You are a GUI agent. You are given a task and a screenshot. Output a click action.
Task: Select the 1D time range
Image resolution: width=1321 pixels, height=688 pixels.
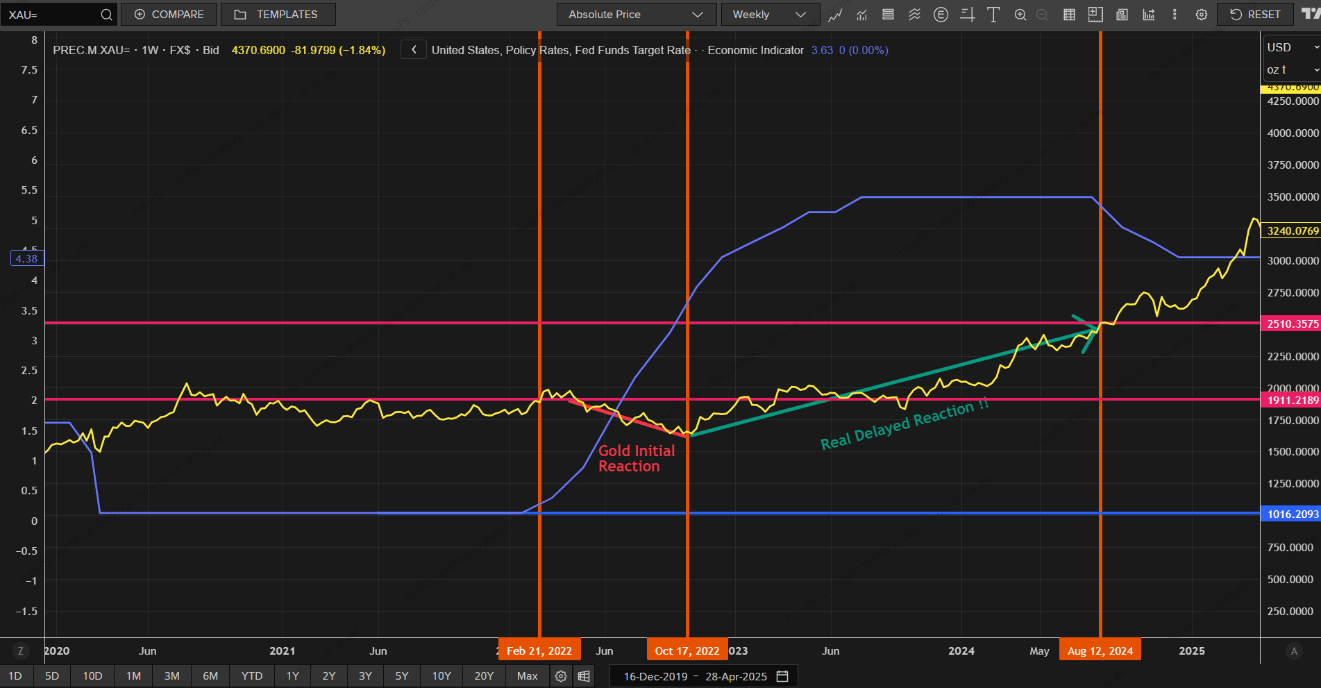[x=15, y=676]
